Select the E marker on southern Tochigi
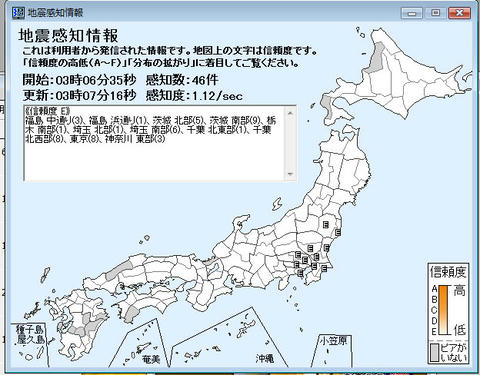 point(310,249)
